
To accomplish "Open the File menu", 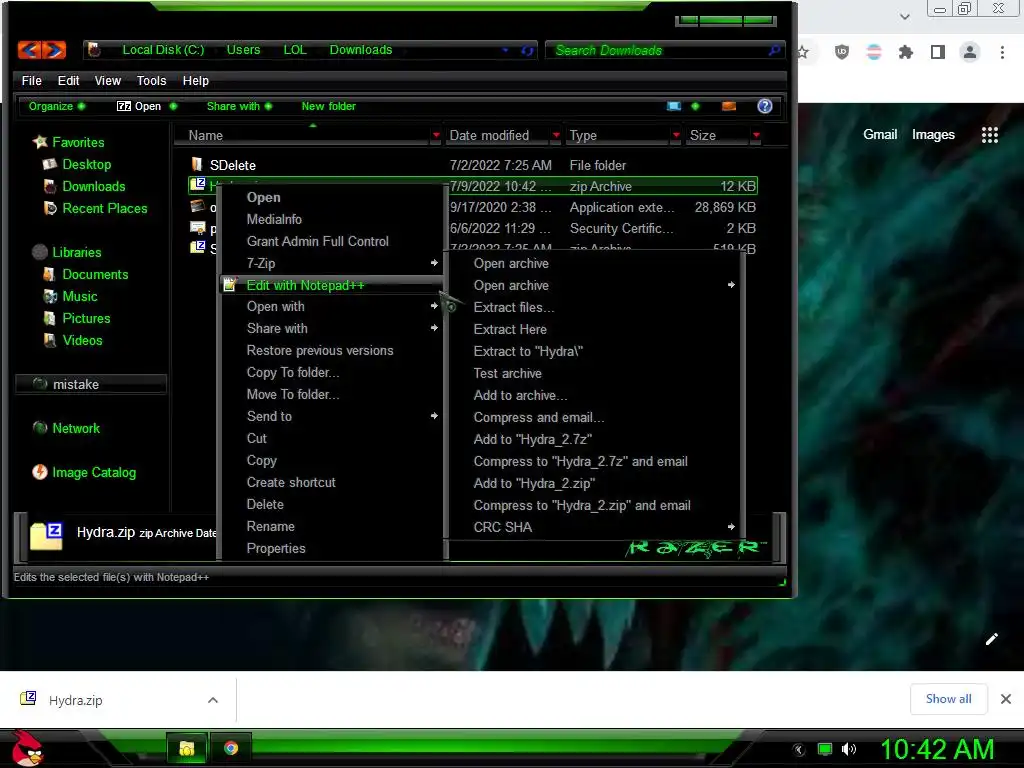I will [31, 80].
